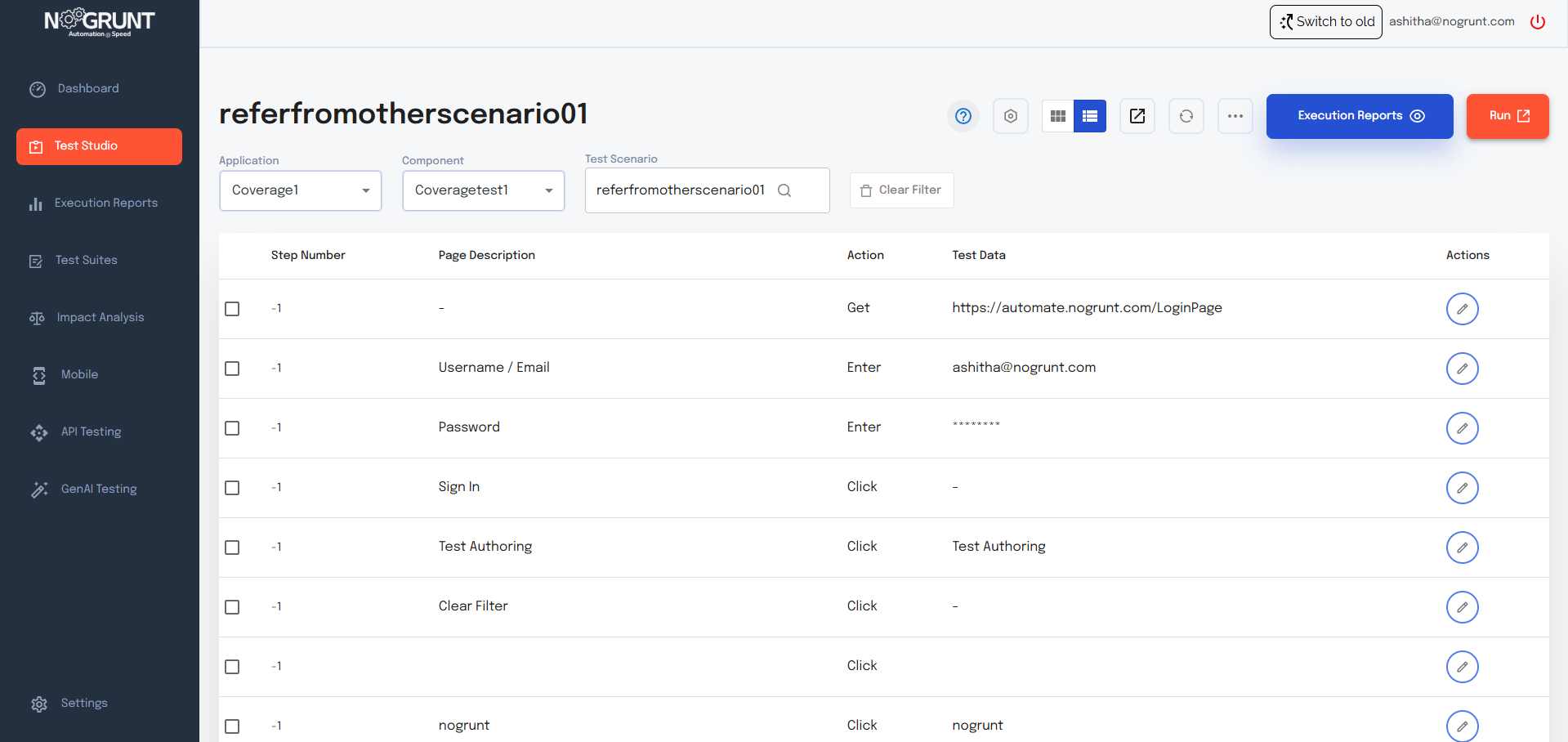Check the Password row checkbox

232,428
